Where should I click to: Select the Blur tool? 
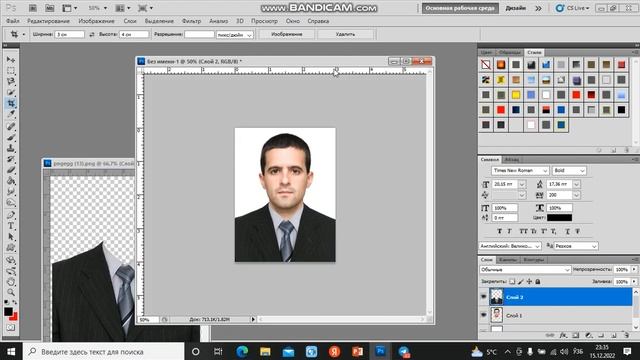pos(11,191)
